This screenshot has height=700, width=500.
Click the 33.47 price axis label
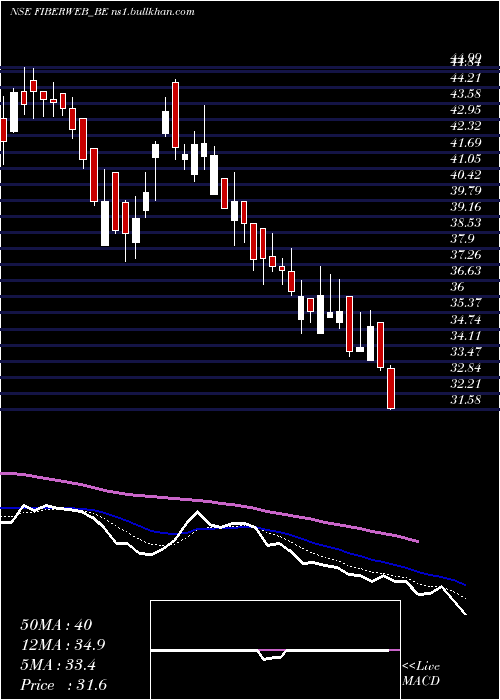coord(465,352)
